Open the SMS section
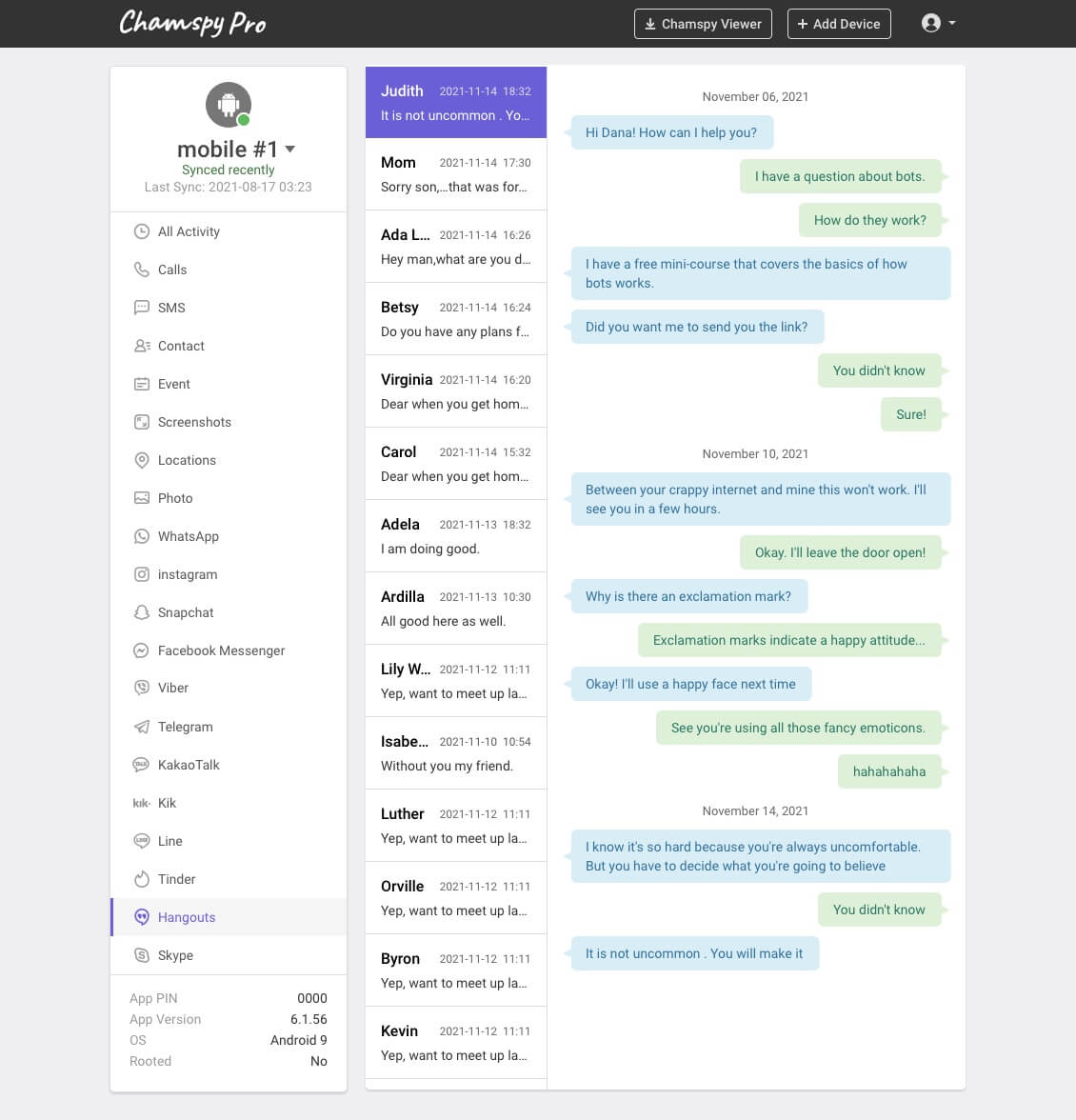Image resolution: width=1076 pixels, height=1120 pixels. click(229, 307)
